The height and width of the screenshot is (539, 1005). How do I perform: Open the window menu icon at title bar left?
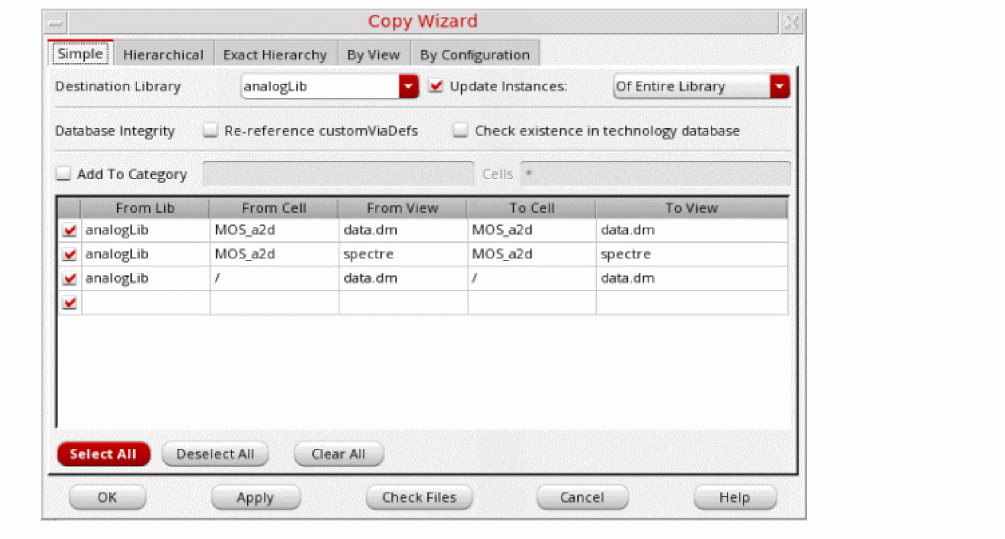pyautogui.click(x=56, y=23)
